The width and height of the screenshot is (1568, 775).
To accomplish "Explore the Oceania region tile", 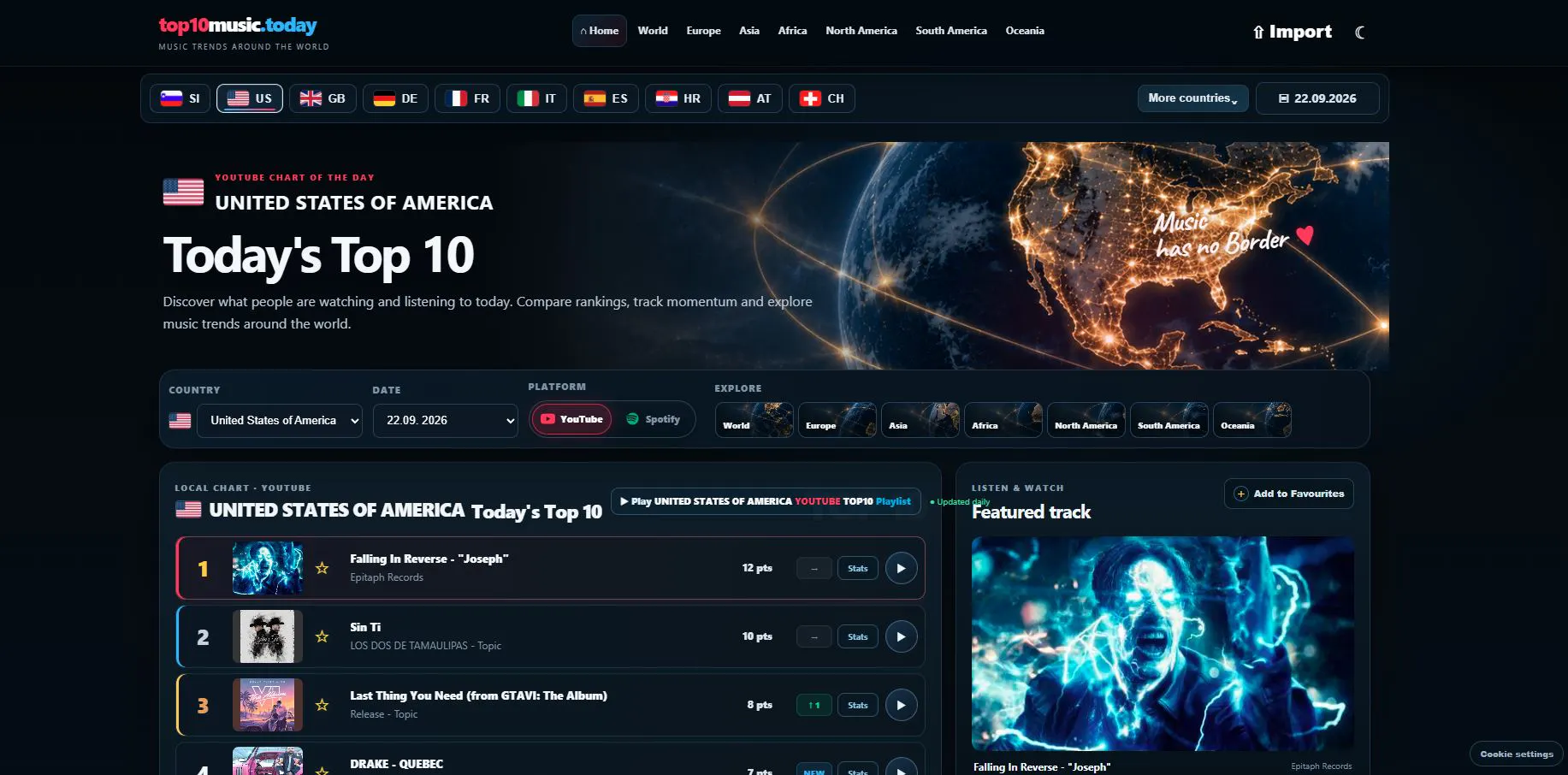I will pyautogui.click(x=1252, y=420).
